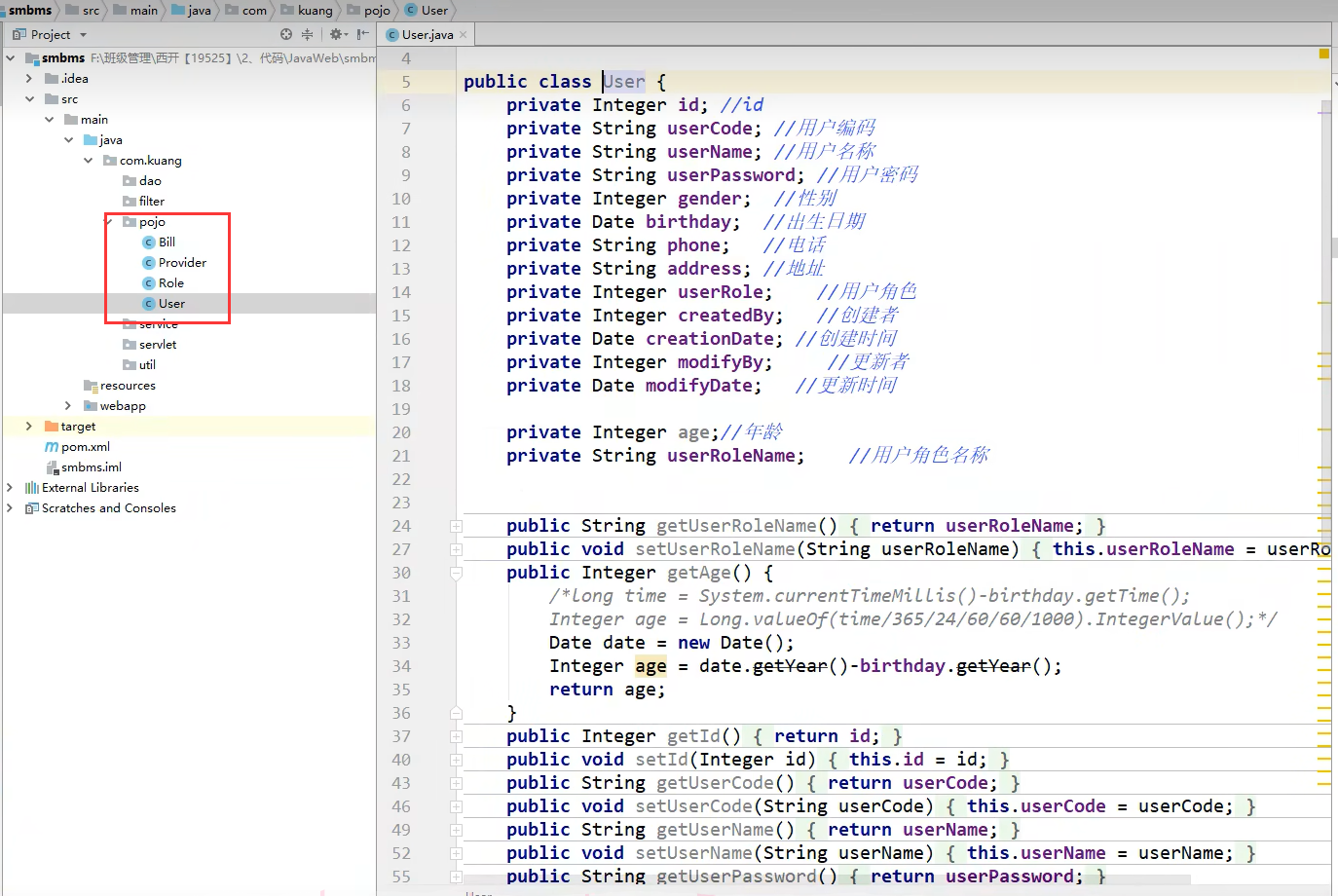Image resolution: width=1338 pixels, height=896 pixels.
Task: Click the Provider class icon
Action: [149, 262]
